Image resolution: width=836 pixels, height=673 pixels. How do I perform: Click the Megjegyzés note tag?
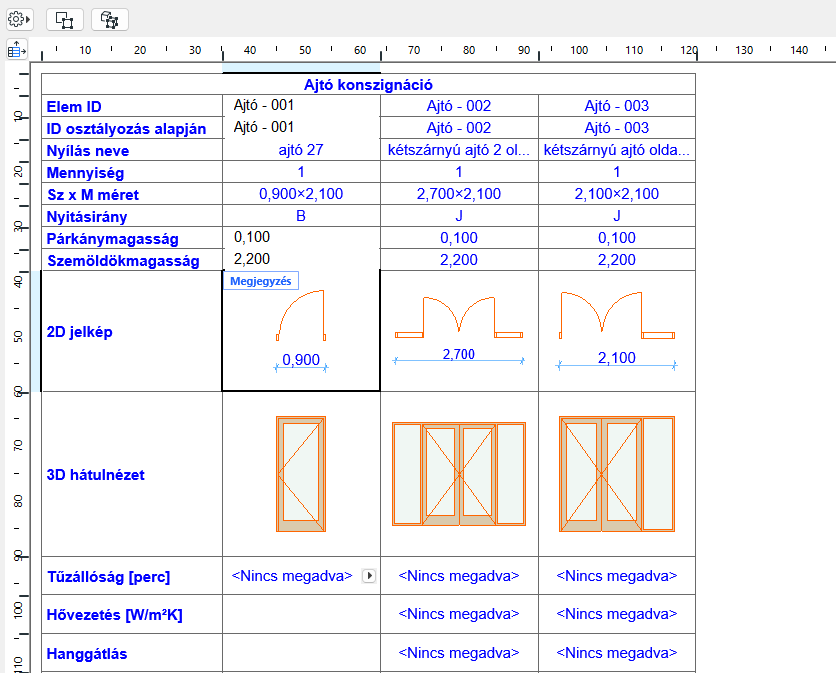260,281
